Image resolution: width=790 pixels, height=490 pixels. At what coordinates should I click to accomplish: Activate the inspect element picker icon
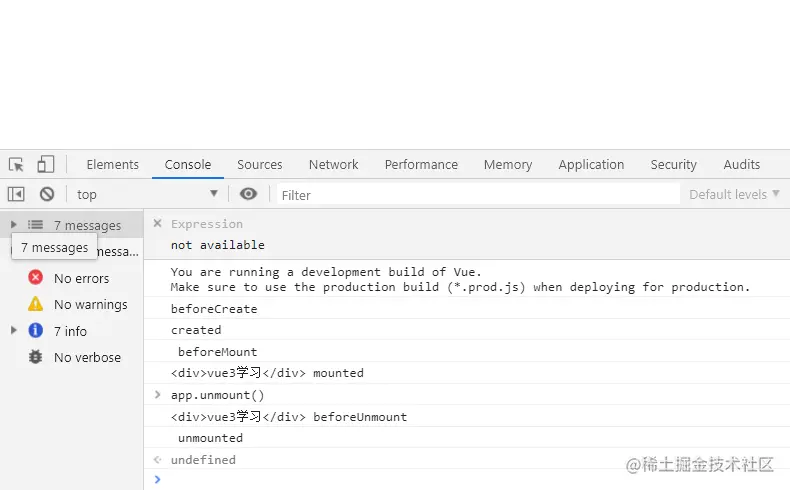click(x=17, y=165)
